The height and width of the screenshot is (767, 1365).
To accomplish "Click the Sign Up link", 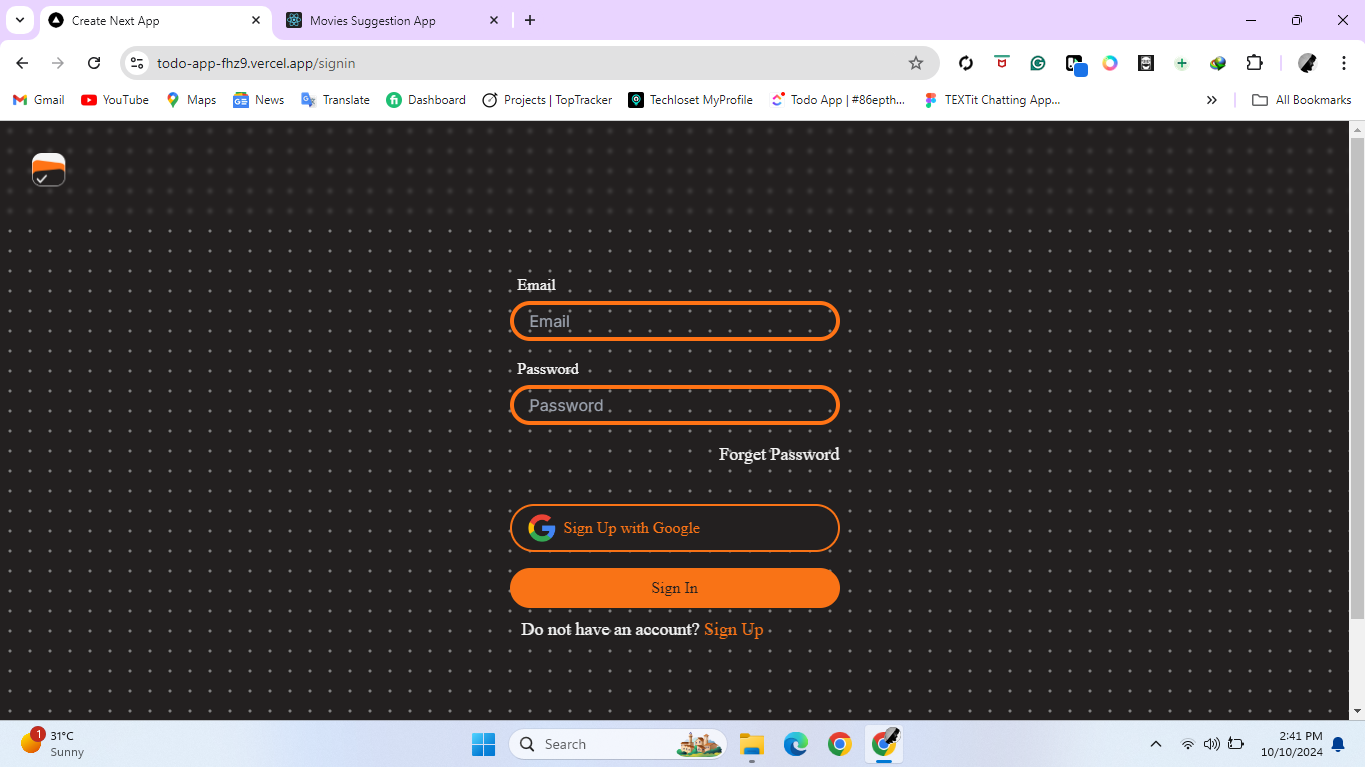I will [733, 629].
